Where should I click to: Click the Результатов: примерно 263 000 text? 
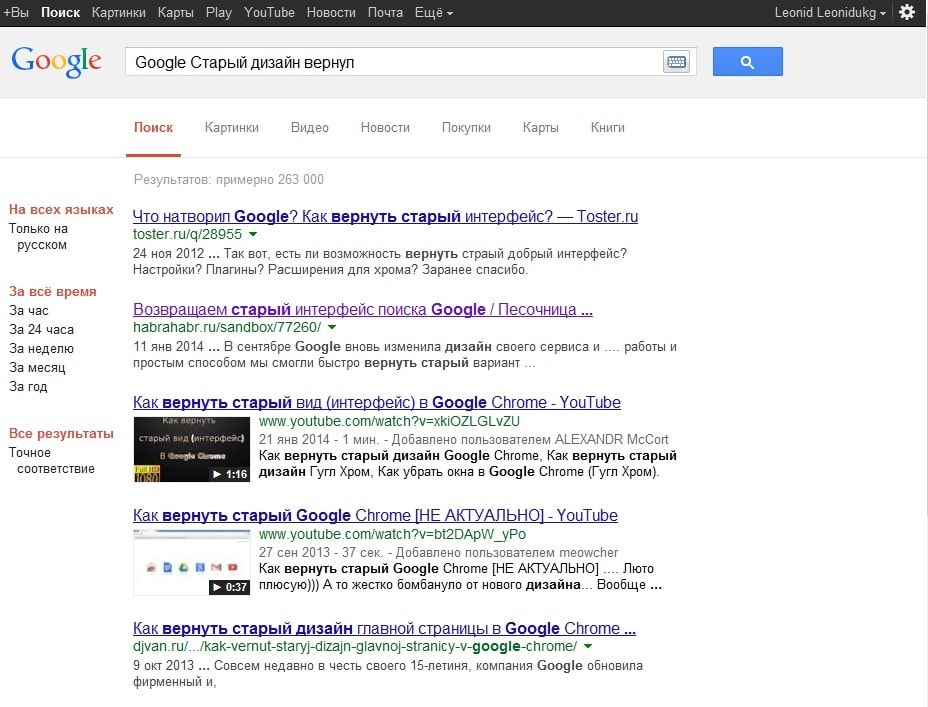pyautogui.click(x=228, y=179)
